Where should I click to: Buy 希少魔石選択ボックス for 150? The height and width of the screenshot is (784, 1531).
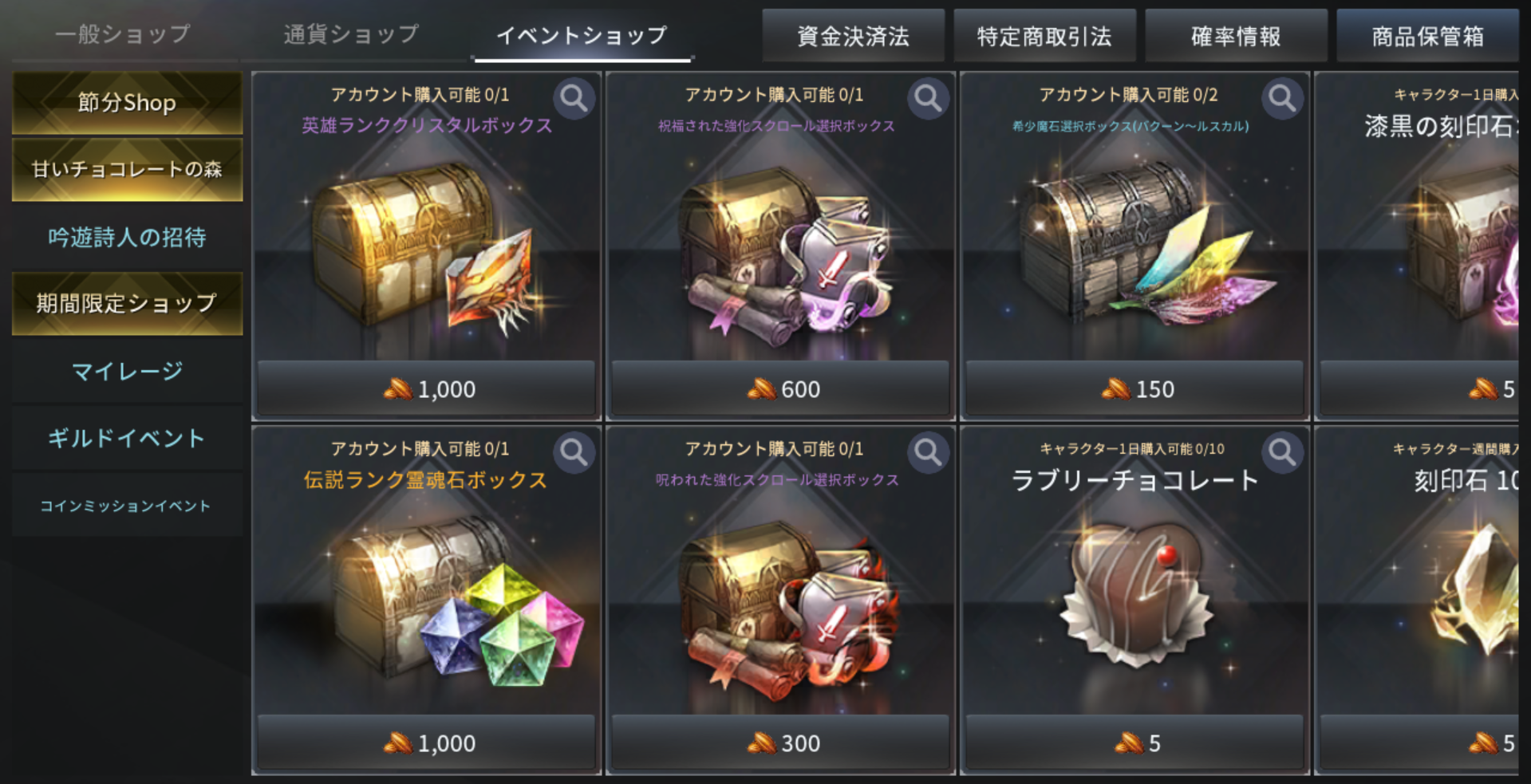[1134, 388]
